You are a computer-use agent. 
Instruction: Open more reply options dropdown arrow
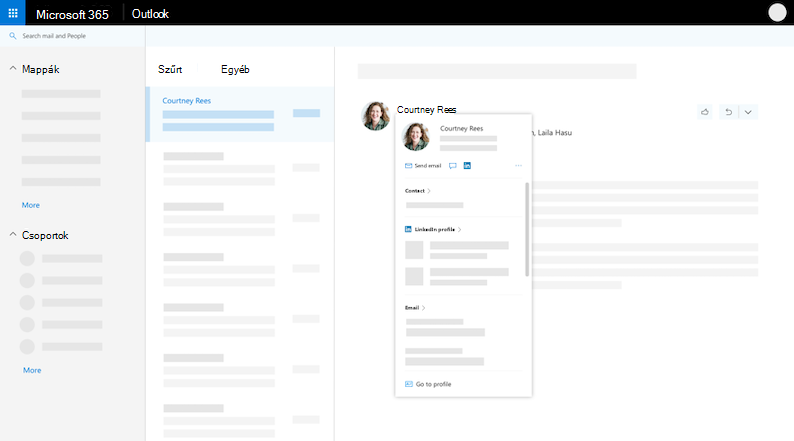tap(748, 112)
